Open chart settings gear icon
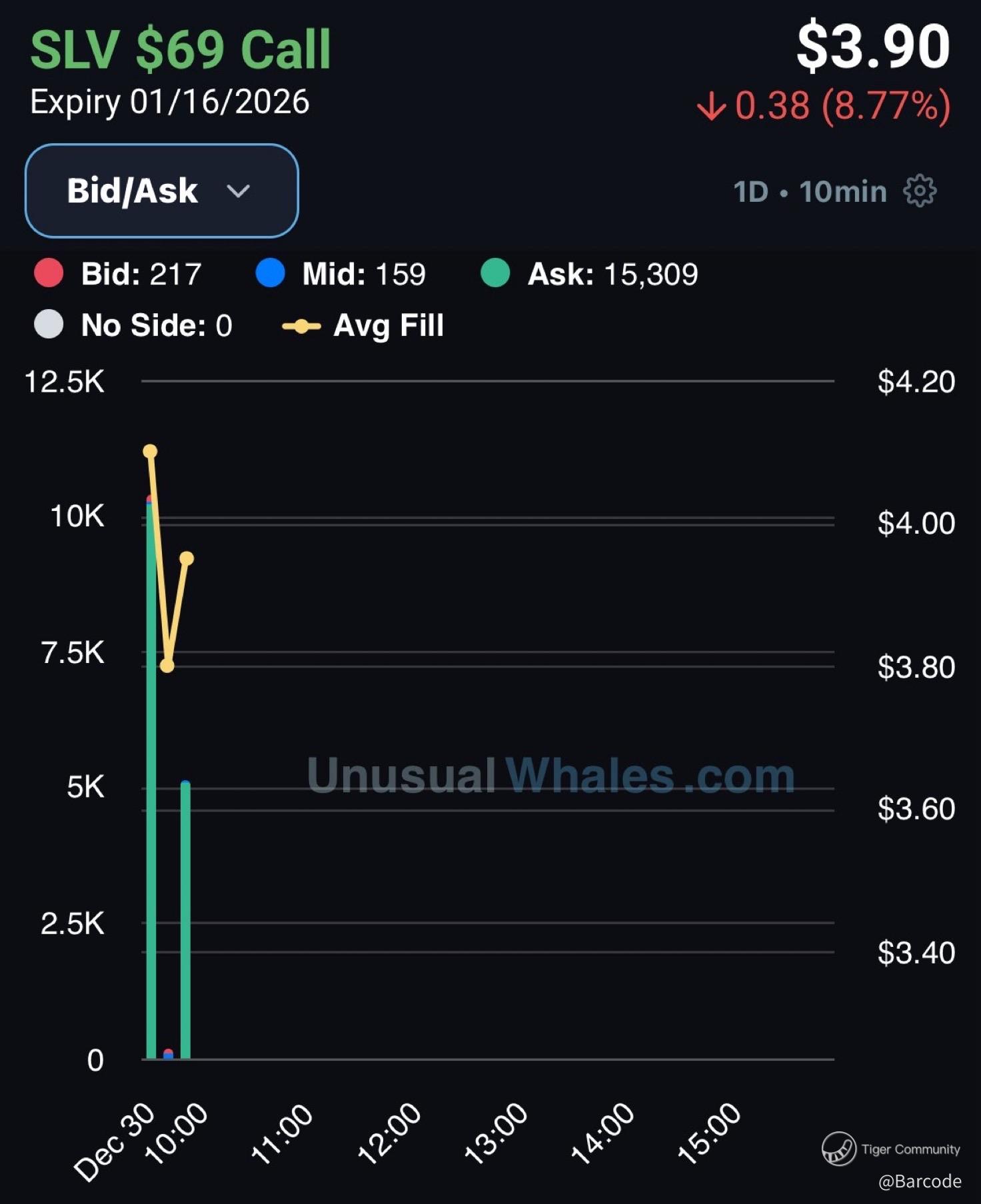 tap(920, 191)
